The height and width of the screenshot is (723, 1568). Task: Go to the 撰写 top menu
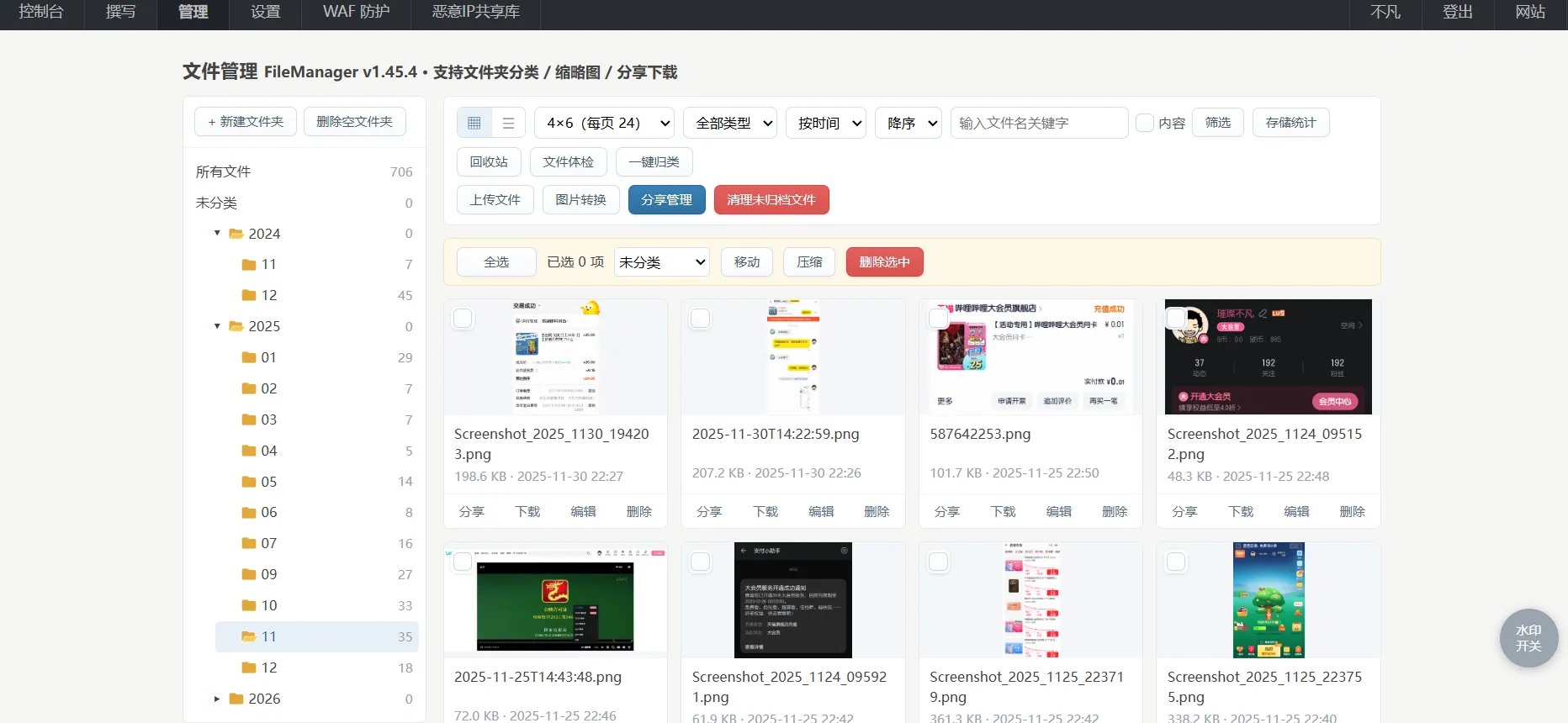click(120, 12)
